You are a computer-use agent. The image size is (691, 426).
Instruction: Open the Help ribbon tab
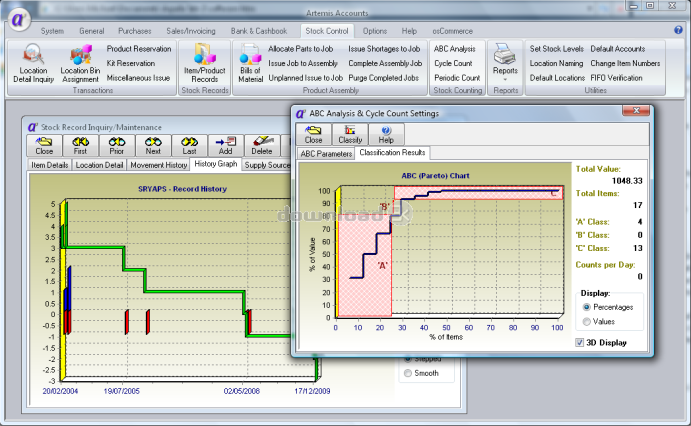coord(409,31)
